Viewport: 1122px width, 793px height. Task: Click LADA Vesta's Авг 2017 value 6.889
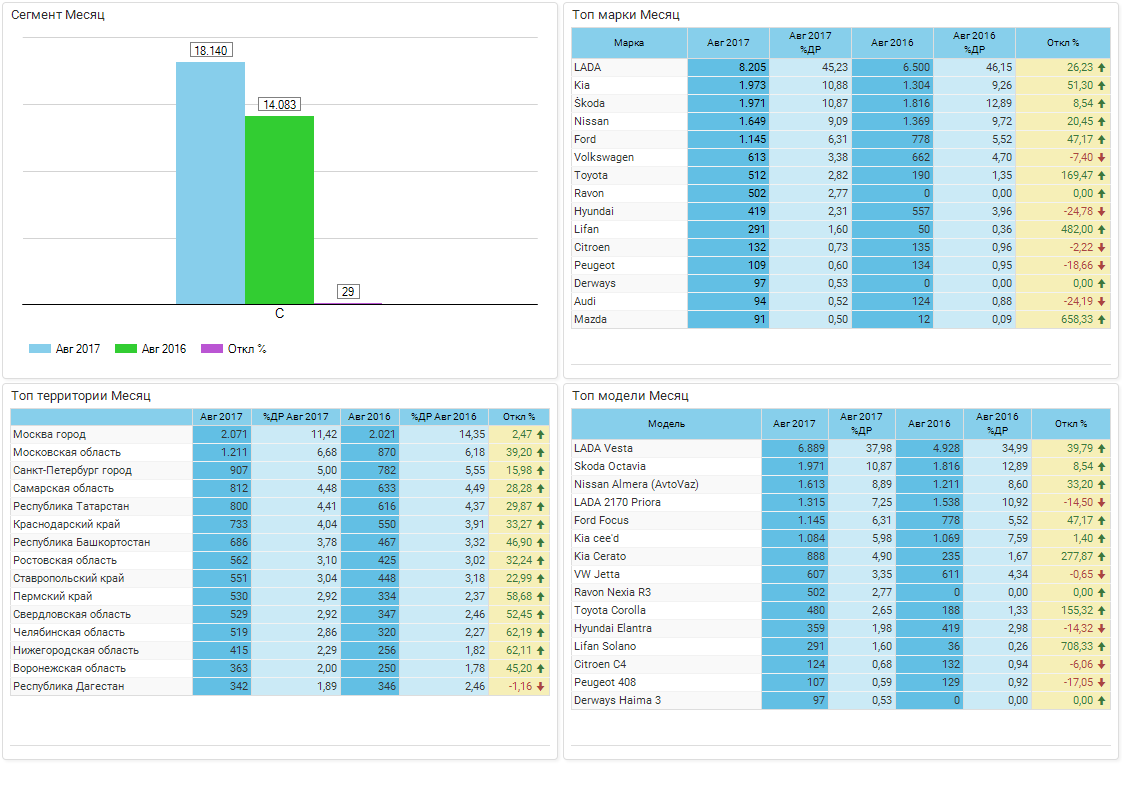795,449
